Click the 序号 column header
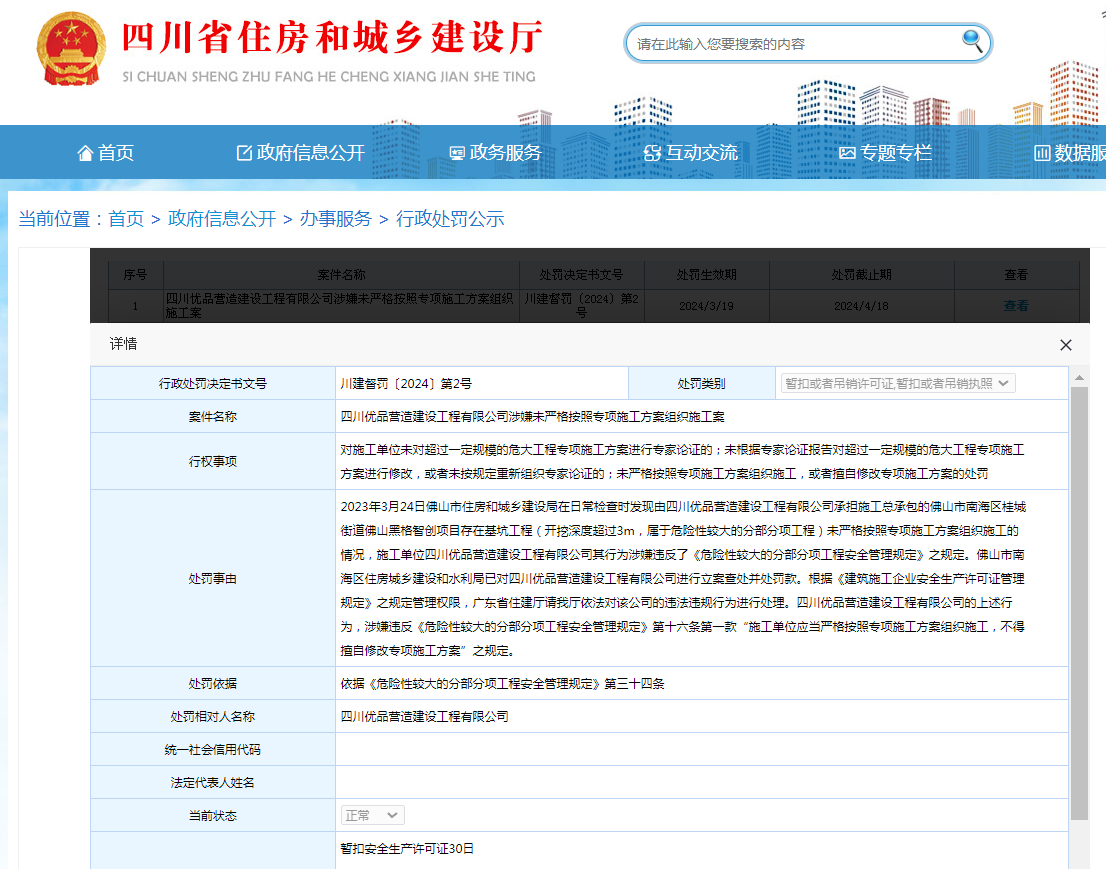 135,275
